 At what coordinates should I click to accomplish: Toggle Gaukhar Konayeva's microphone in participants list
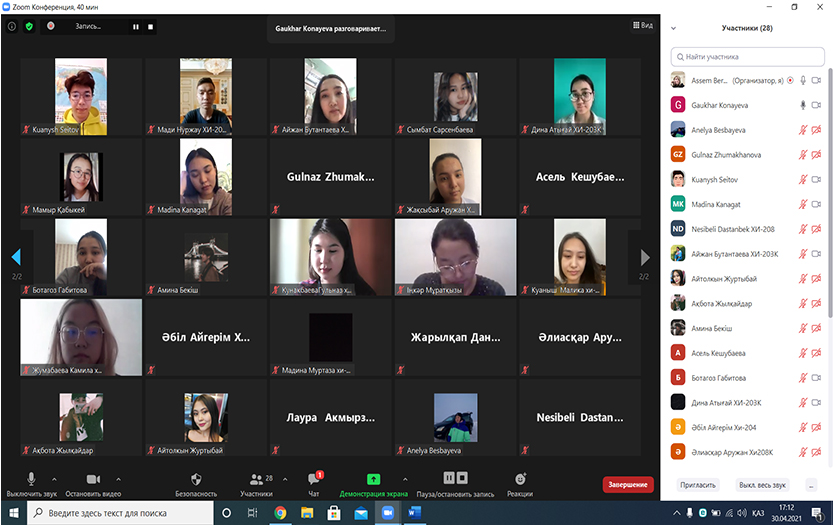tap(801, 105)
